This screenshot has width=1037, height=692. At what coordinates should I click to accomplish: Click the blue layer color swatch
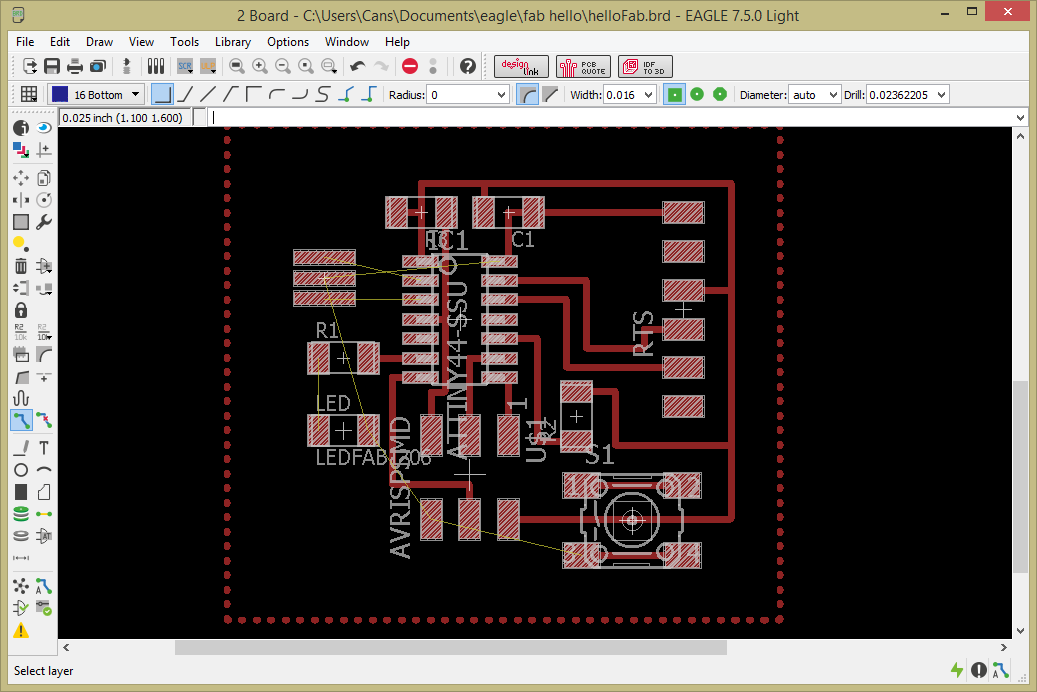coord(59,94)
